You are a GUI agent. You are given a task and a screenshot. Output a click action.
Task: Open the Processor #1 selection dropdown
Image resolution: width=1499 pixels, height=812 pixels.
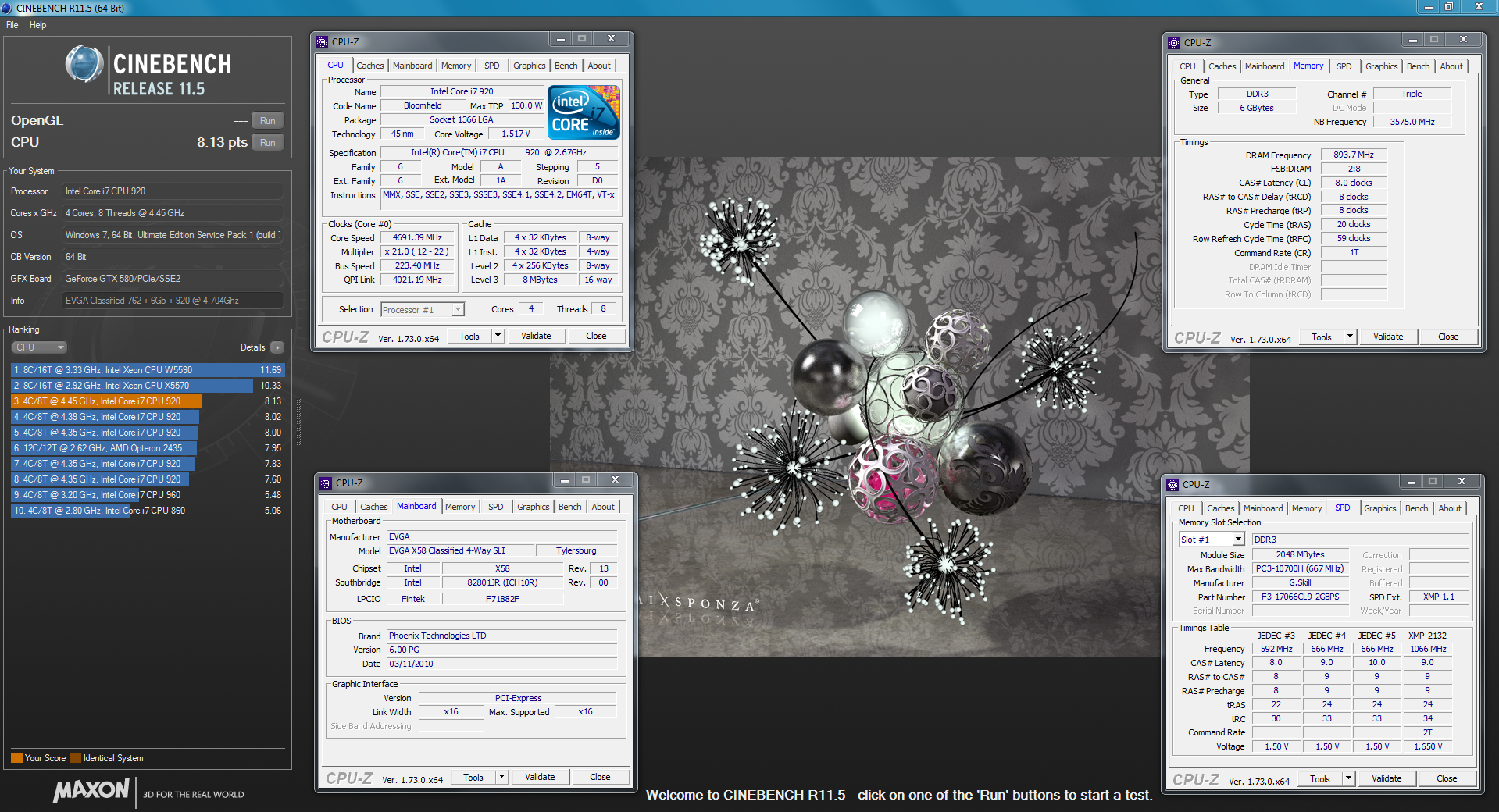(423, 310)
